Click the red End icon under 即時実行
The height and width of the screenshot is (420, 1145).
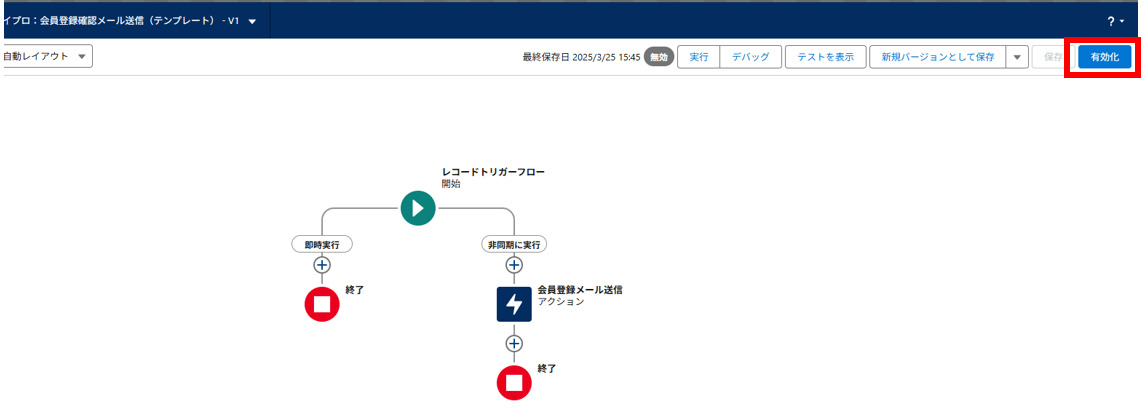pyautogui.click(x=322, y=304)
